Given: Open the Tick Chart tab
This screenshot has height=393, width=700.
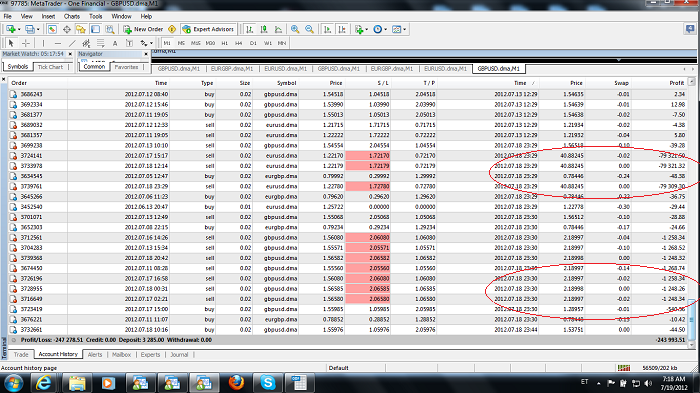Looking at the screenshot, I should (x=50, y=67).
